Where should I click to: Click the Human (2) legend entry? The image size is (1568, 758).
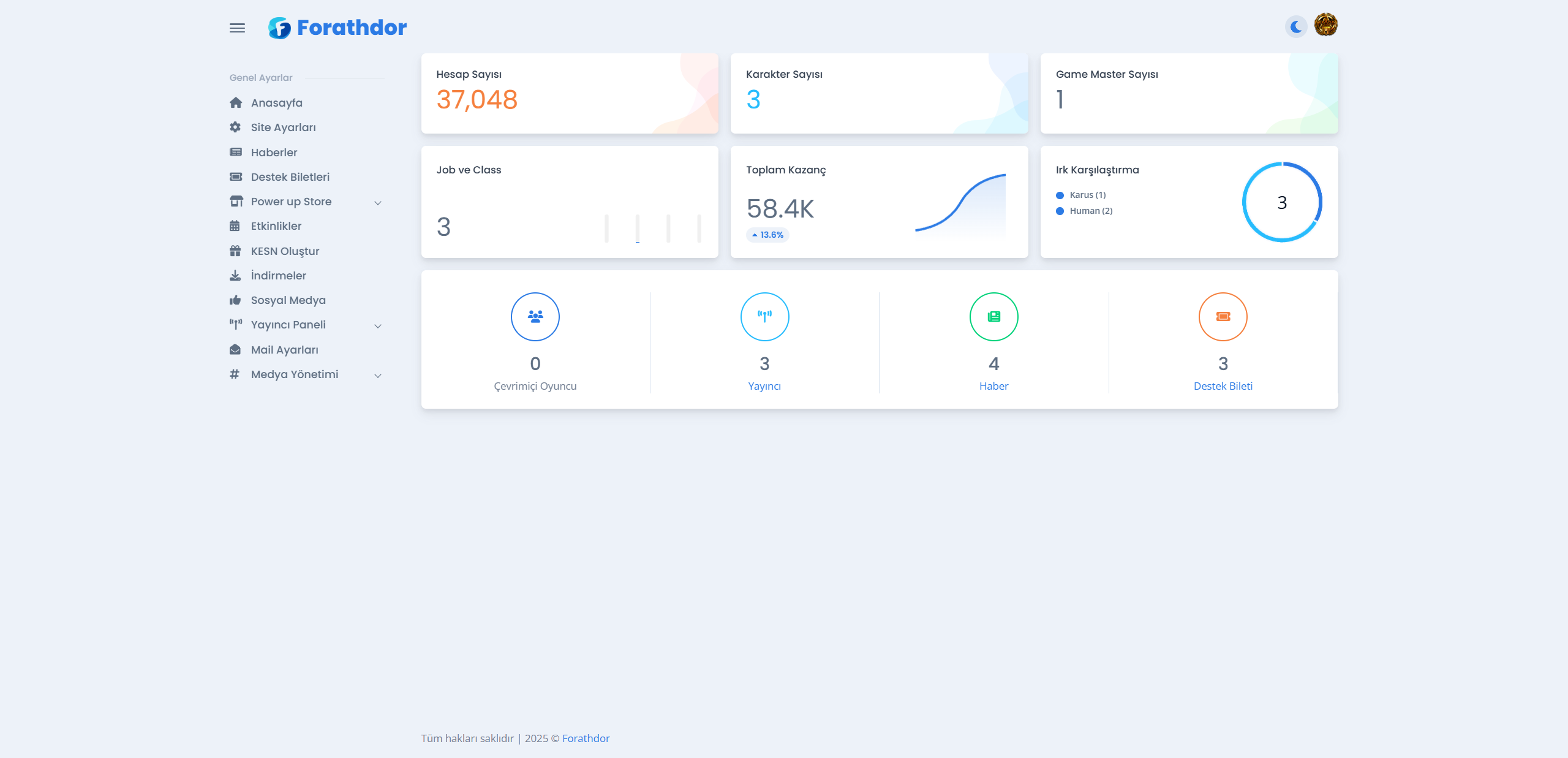pyautogui.click(x=1084, y=211)
